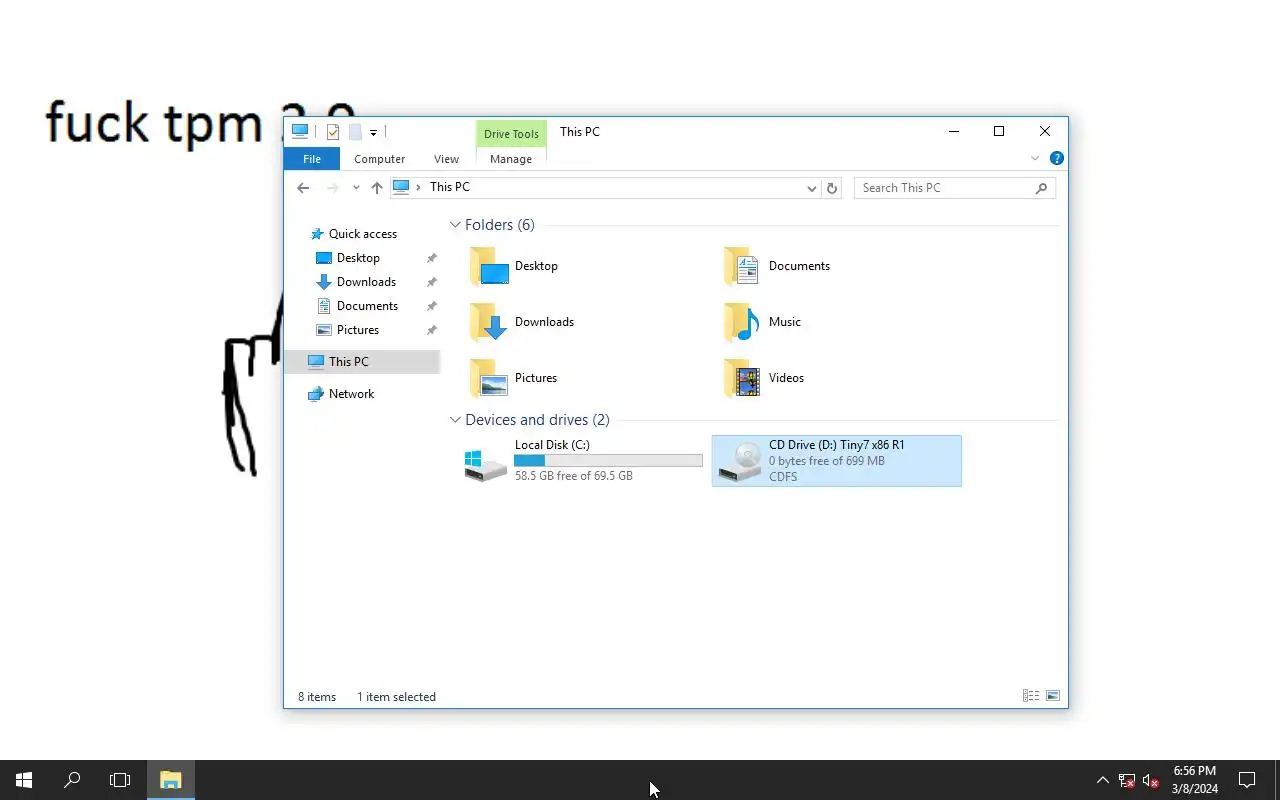Image resolution: width=1280 pixels, height=800 pixels.
Task: Open Downloads in the navigation pane
Action: pos(366,282)
